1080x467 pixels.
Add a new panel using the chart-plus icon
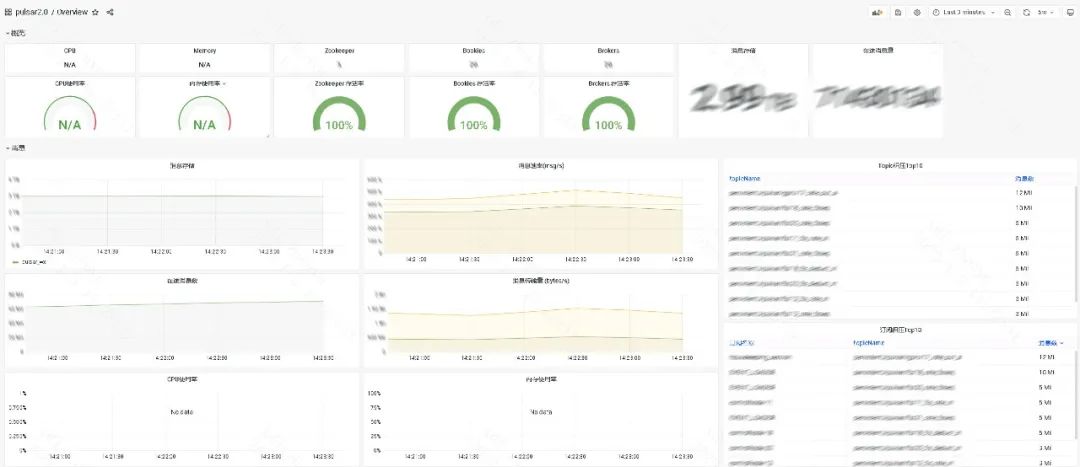click(x=878, y=12)
